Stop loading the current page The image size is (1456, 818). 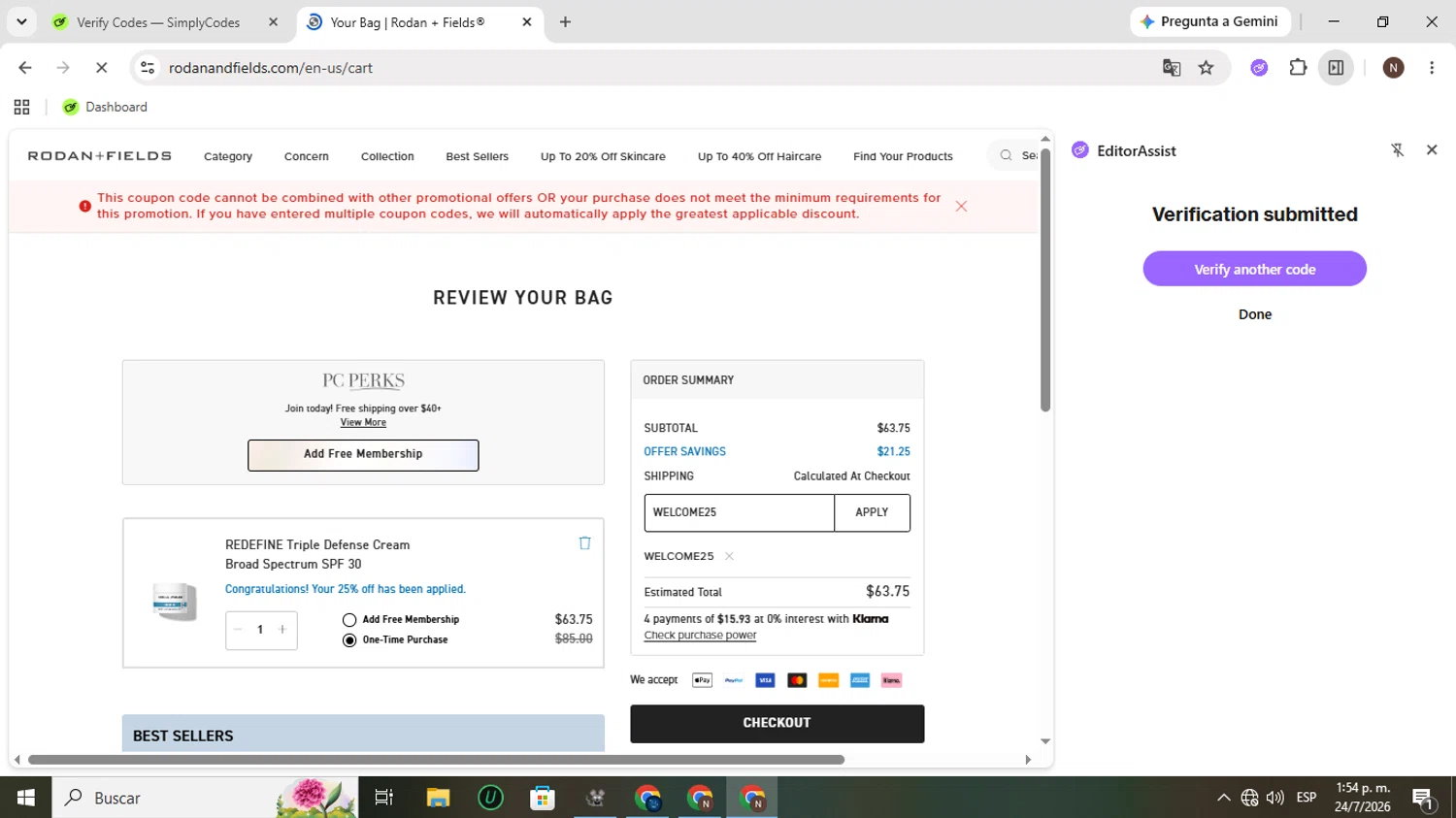101,68
